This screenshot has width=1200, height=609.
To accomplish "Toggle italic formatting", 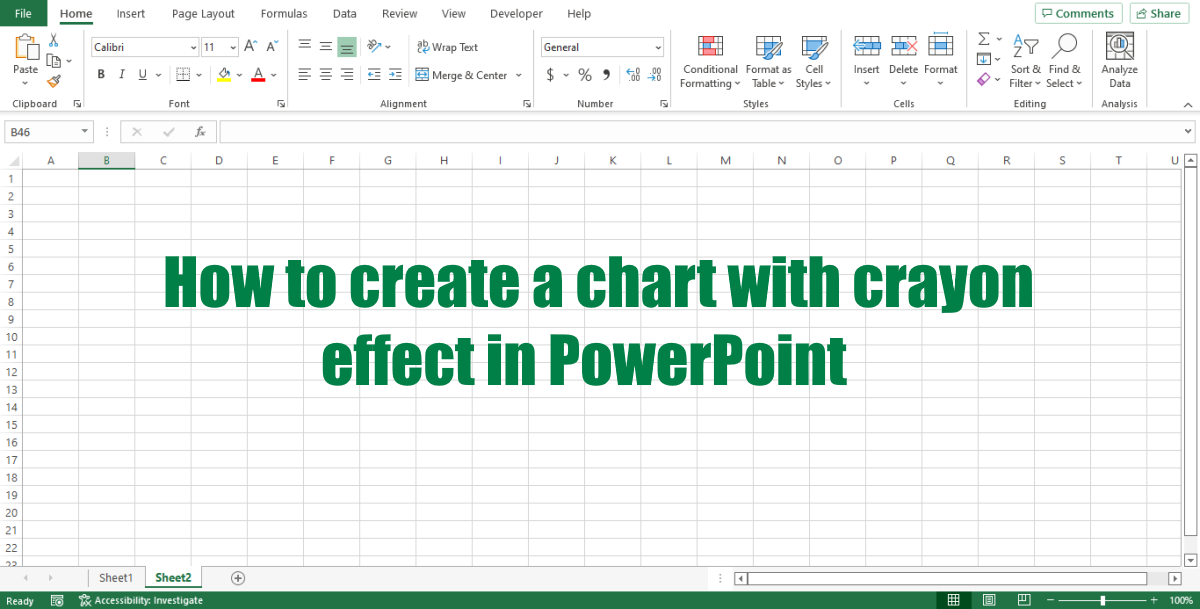I will 121,74.
